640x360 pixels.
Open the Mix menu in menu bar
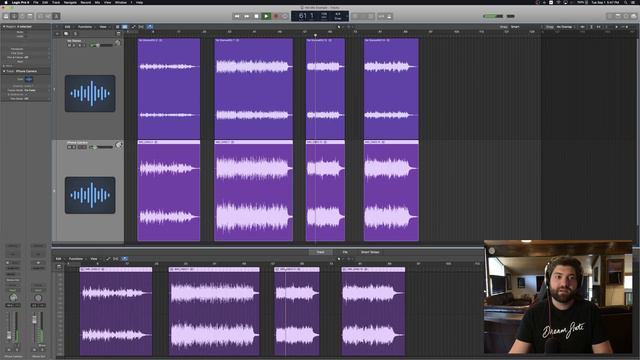click(x=97, y=2)
